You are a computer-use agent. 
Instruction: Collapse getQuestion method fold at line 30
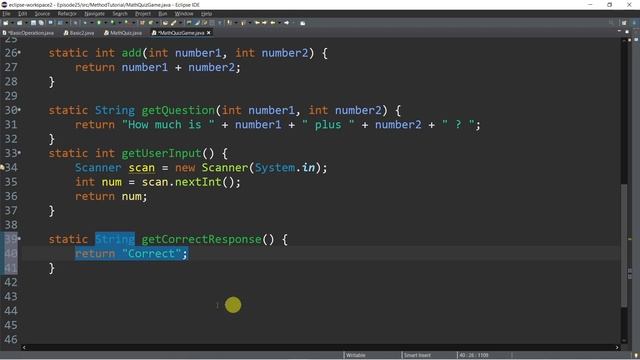[20, 110]
